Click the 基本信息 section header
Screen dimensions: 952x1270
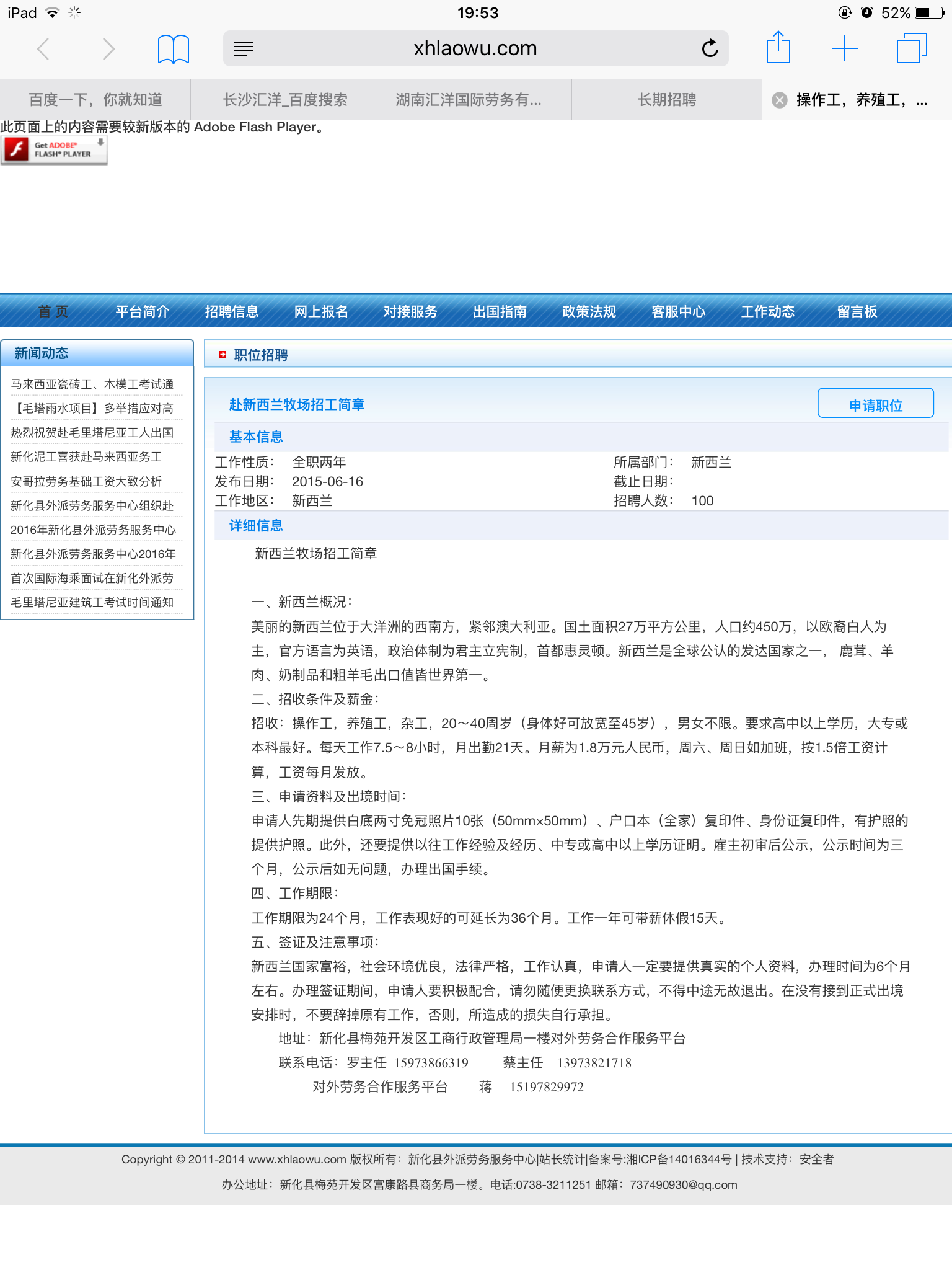tap(256, 437)
